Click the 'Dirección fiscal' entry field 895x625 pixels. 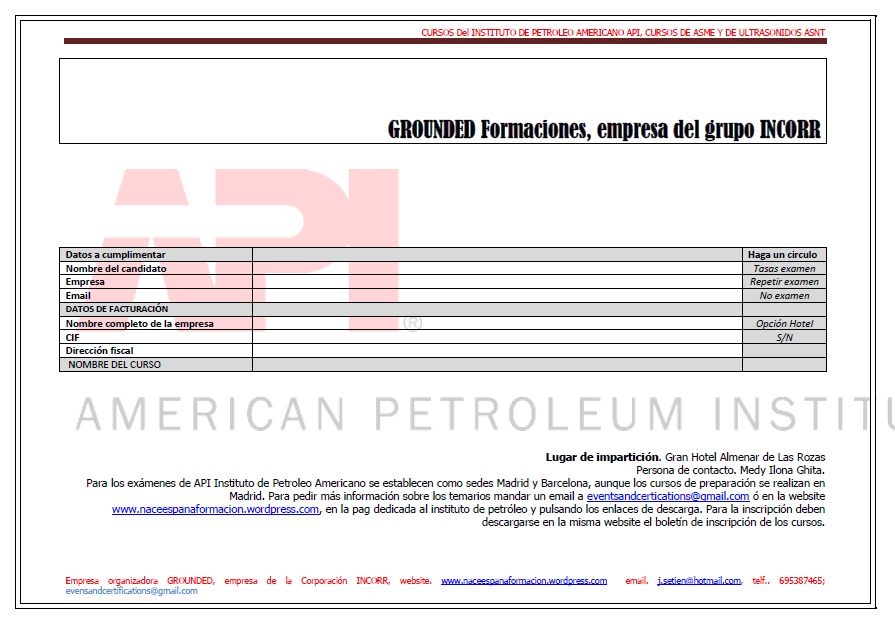point(495,350)
